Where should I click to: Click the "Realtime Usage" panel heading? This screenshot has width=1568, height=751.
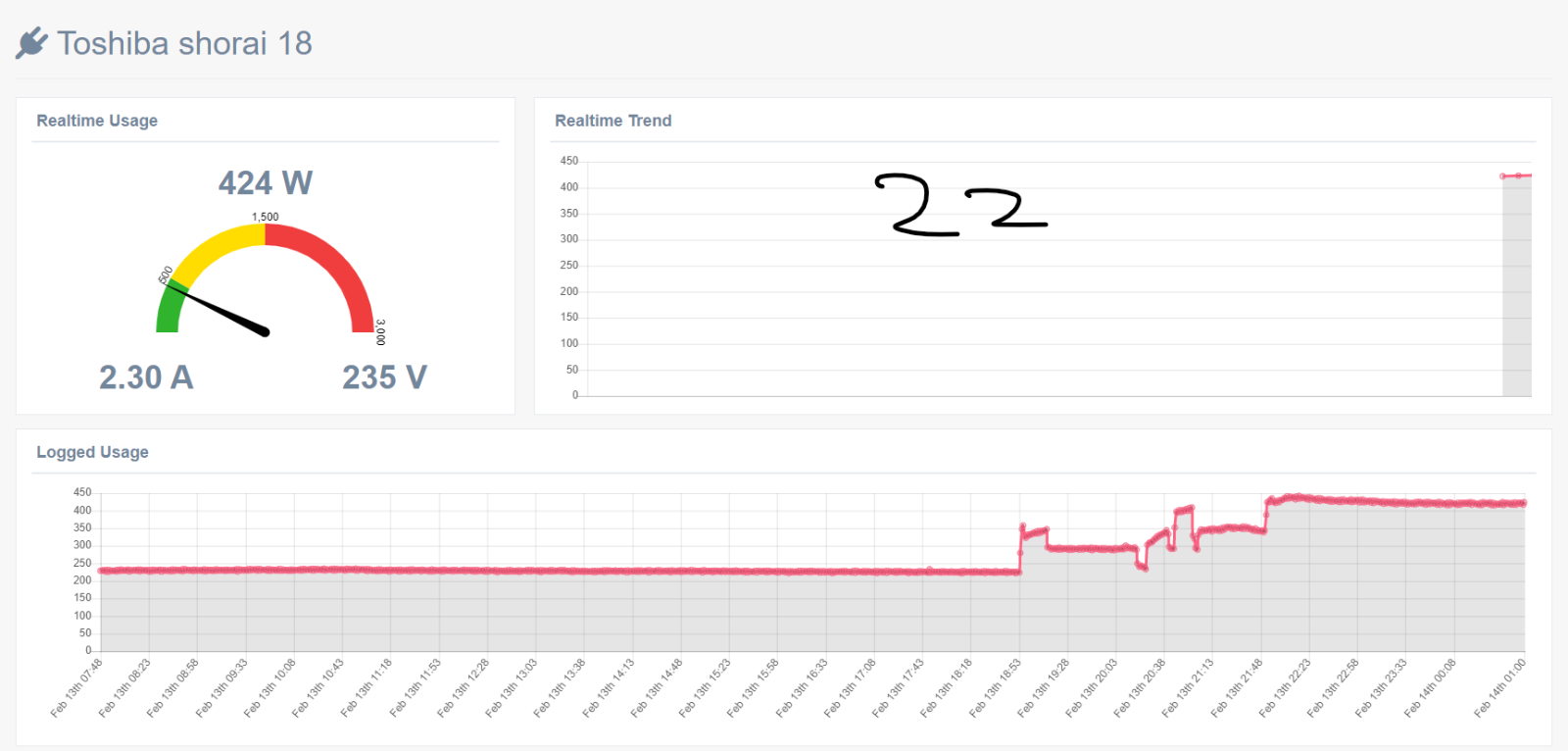[x=97, y=121]
